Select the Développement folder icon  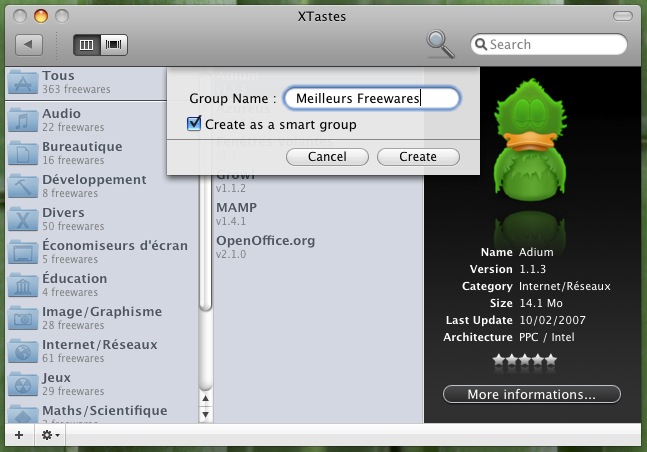point(23,186)
